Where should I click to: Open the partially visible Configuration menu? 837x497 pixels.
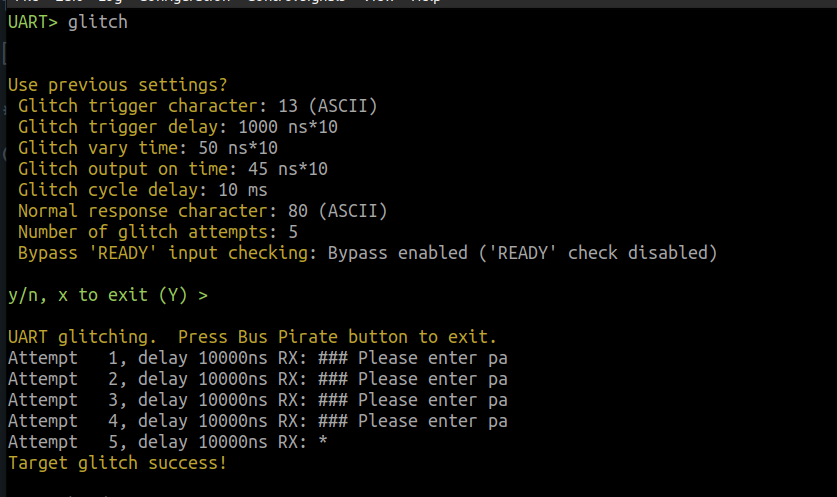click(x=185, y=2)
